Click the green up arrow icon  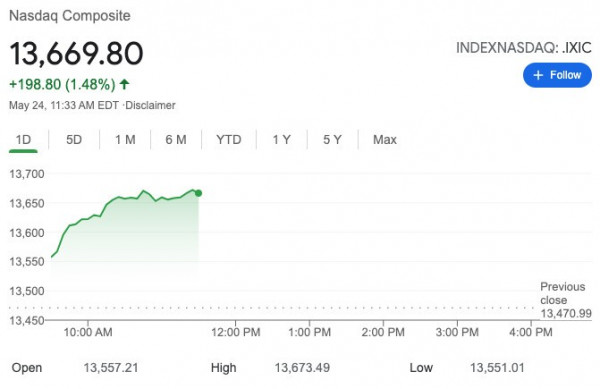(x=124, y=84)
